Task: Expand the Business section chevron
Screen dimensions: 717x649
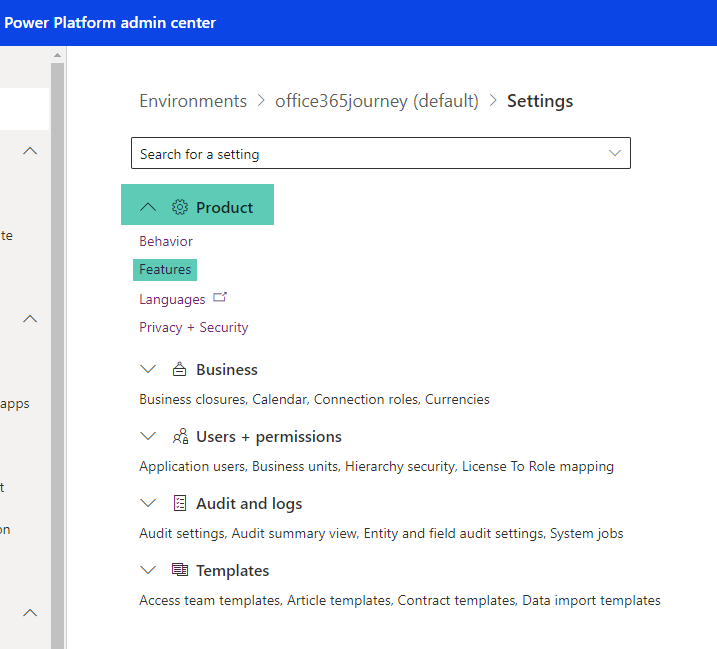Action: (x=148, y=369)
